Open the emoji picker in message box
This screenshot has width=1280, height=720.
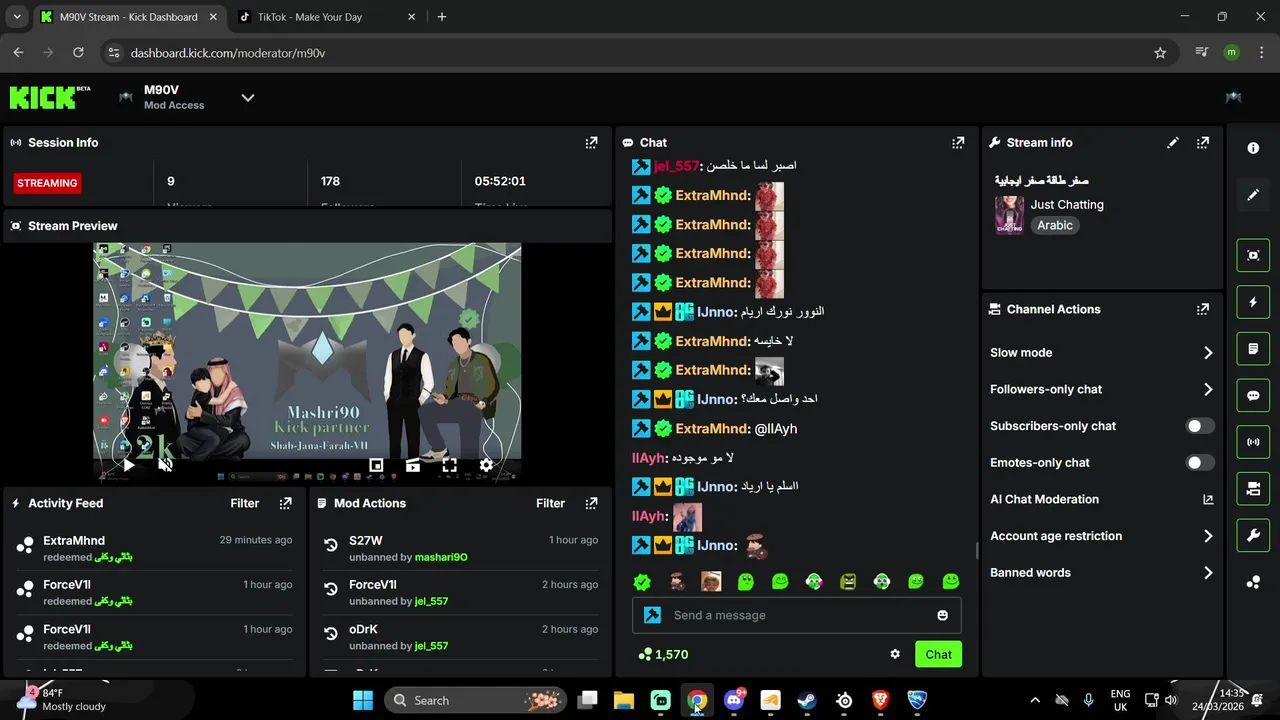942,616
